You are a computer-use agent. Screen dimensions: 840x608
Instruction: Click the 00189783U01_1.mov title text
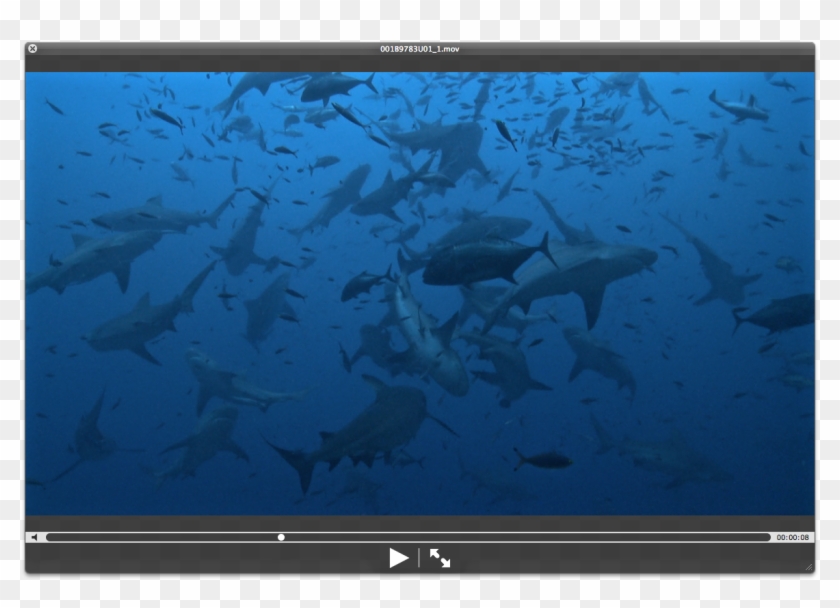click(x=420, y=48)
